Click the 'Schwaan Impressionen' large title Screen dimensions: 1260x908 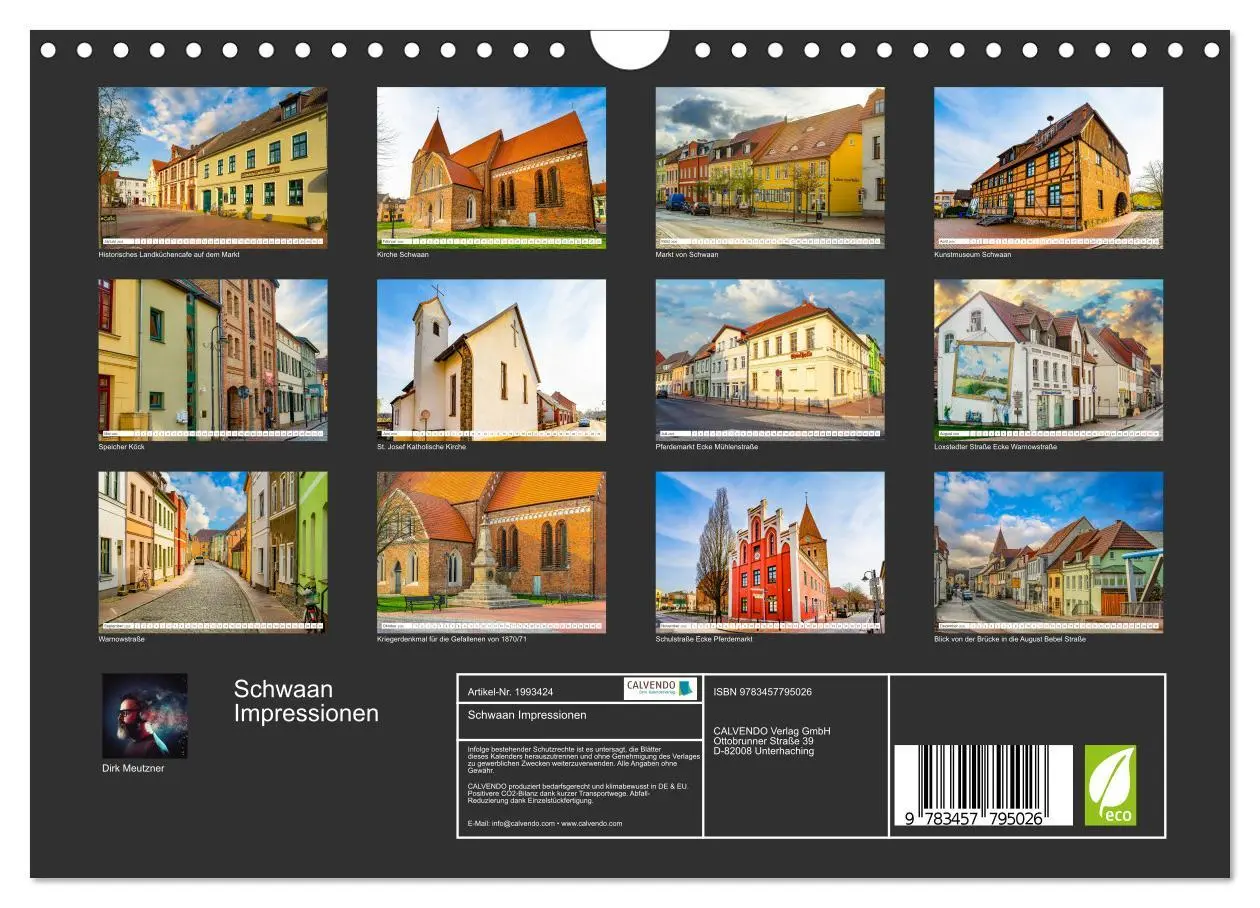[306, 701]
